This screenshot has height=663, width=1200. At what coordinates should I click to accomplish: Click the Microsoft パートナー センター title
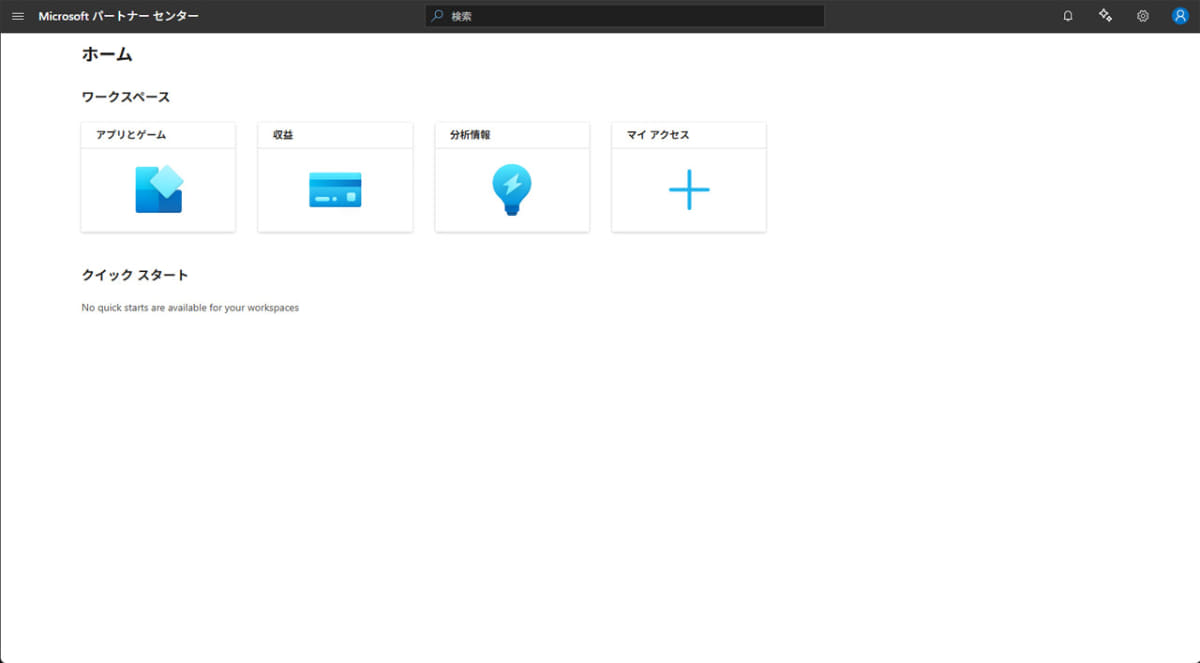118,16
